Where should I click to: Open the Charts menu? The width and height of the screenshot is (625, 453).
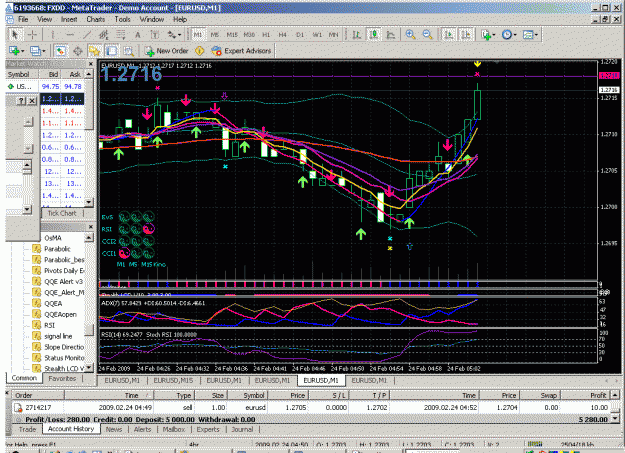tap(96, 19)
